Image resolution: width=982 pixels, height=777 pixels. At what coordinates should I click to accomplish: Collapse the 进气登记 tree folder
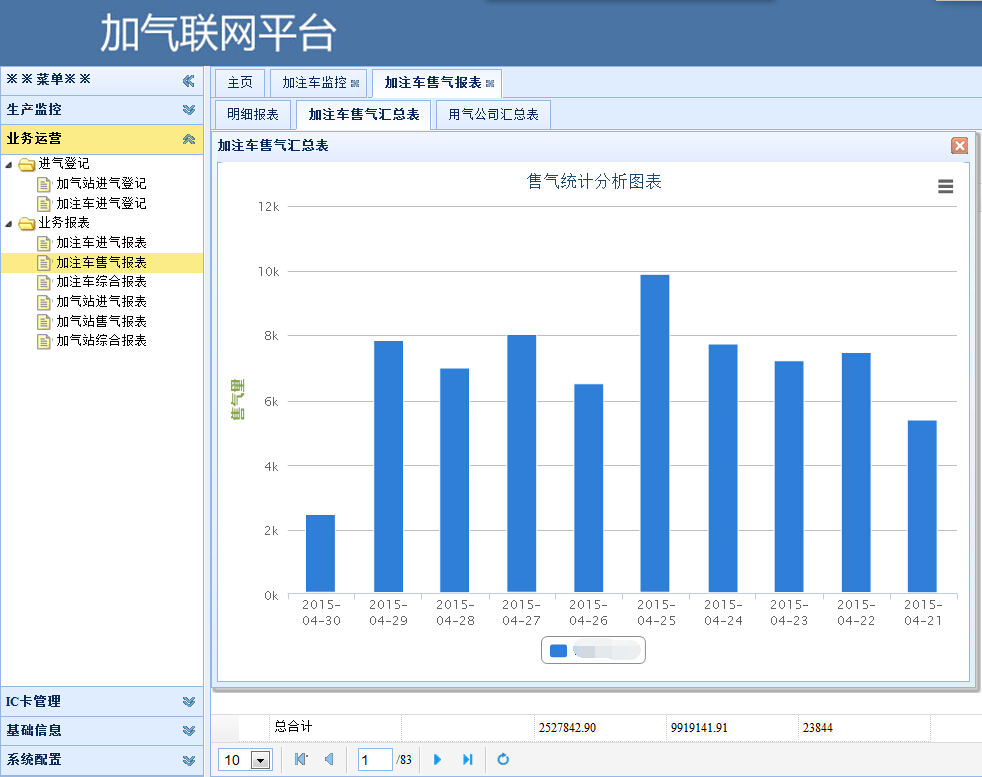click(x=9, y=164)
